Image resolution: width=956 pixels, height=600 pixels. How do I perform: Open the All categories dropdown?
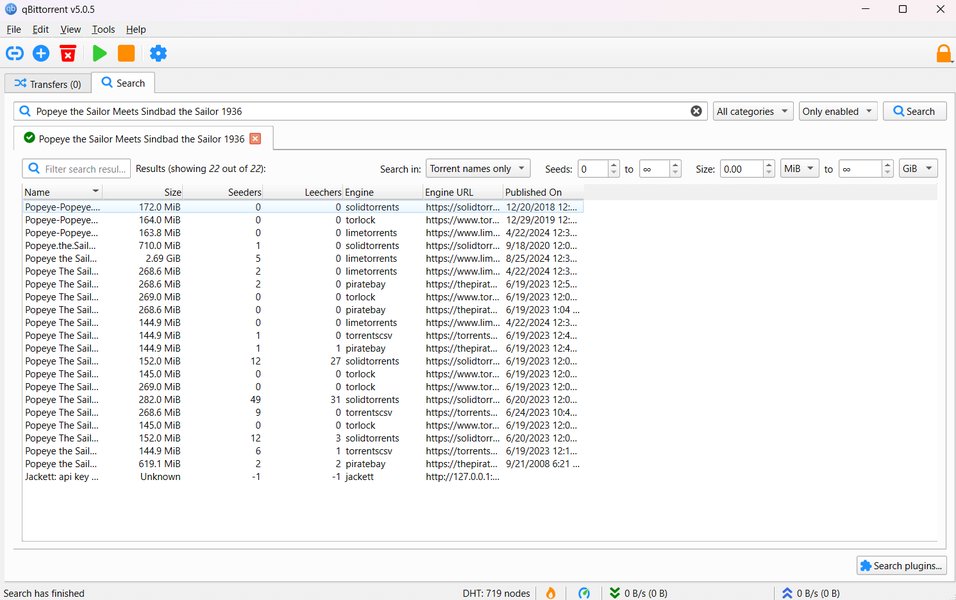(x=753, y=111)
